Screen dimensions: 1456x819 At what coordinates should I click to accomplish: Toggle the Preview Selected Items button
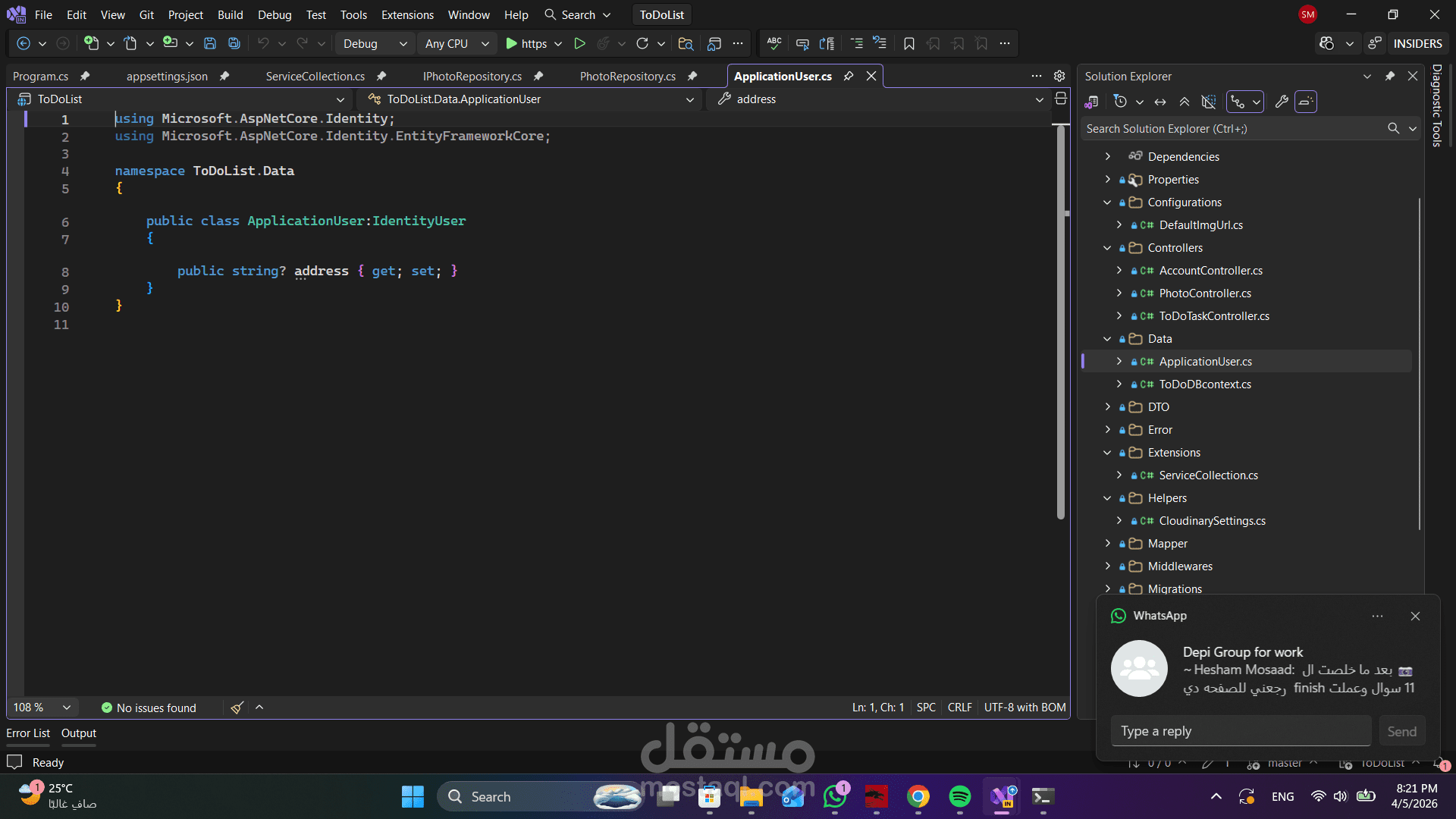tap(1306, 102)
